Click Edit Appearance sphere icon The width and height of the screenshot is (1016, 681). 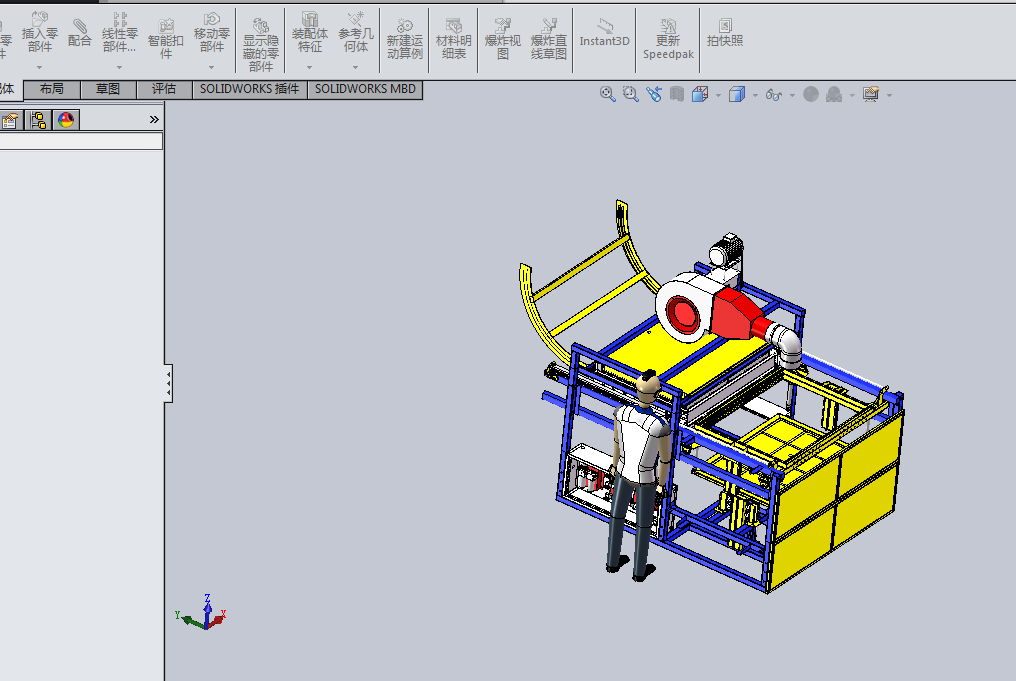[x=811, y=95]
